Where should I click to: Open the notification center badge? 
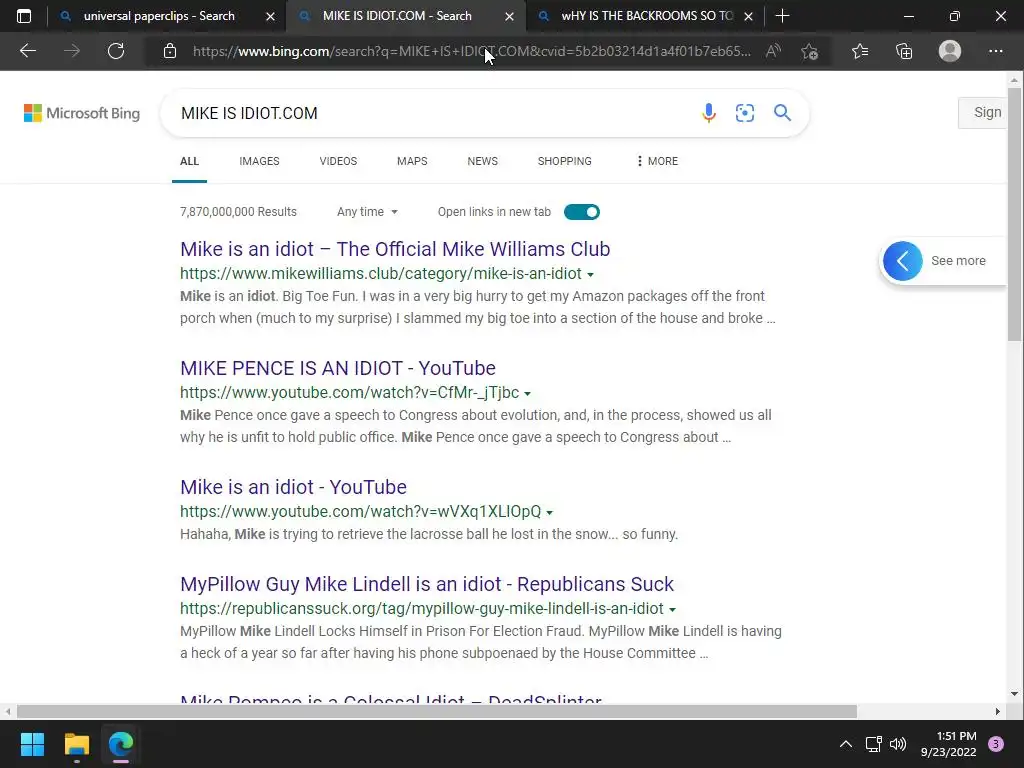tap(996, 744)
